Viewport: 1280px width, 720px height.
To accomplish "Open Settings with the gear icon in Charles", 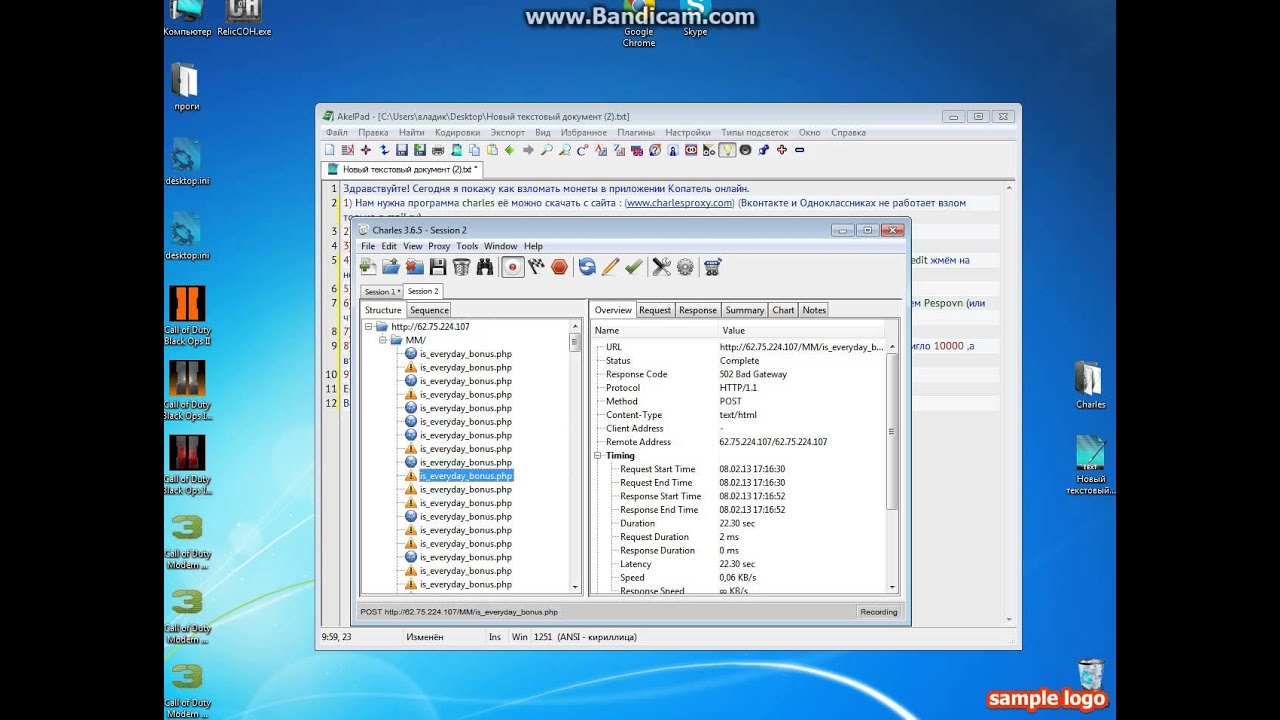I will click(x=685, y=267).
